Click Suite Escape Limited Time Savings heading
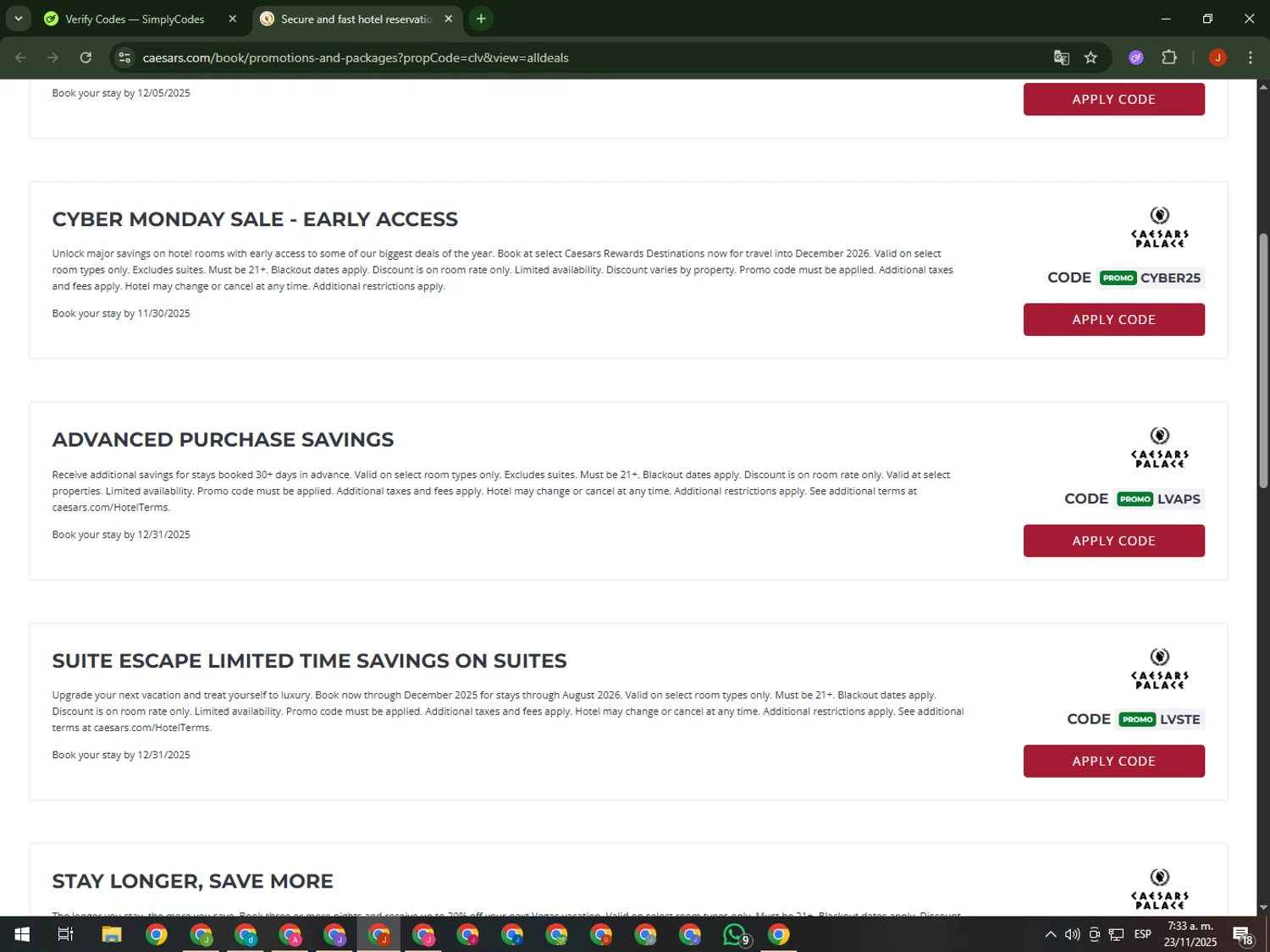The height and width of the screenshot is (952, 1270). pyautogui.click(x=309, y=661)
